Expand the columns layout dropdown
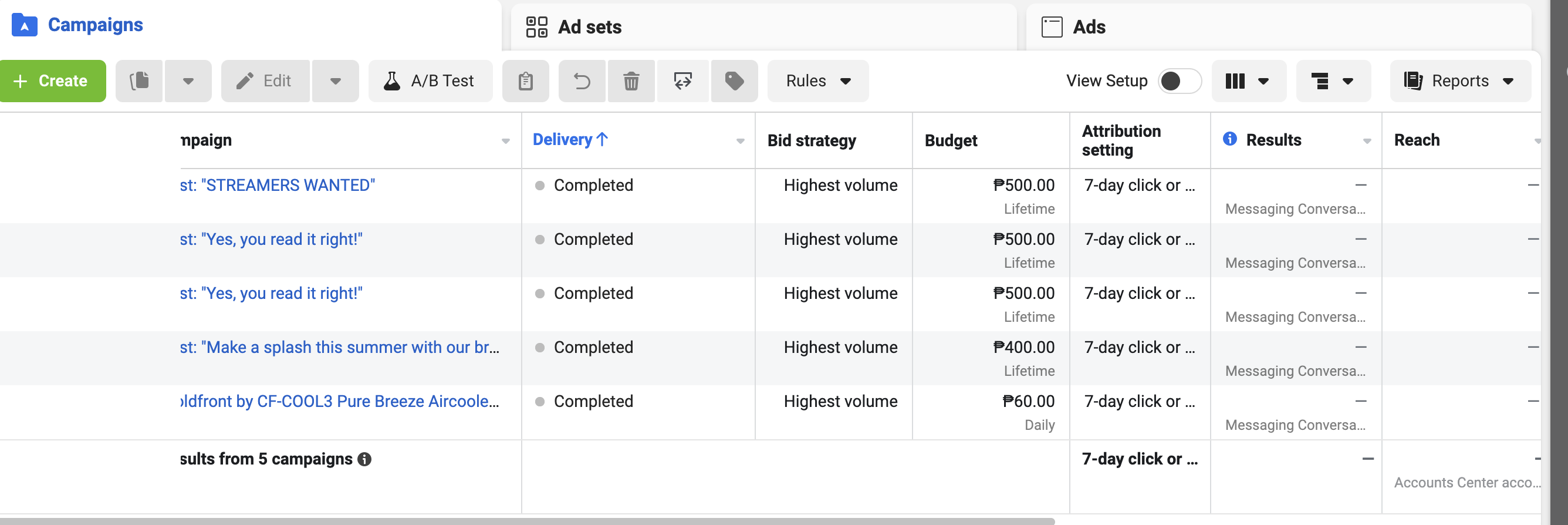 coord(1248,81)
